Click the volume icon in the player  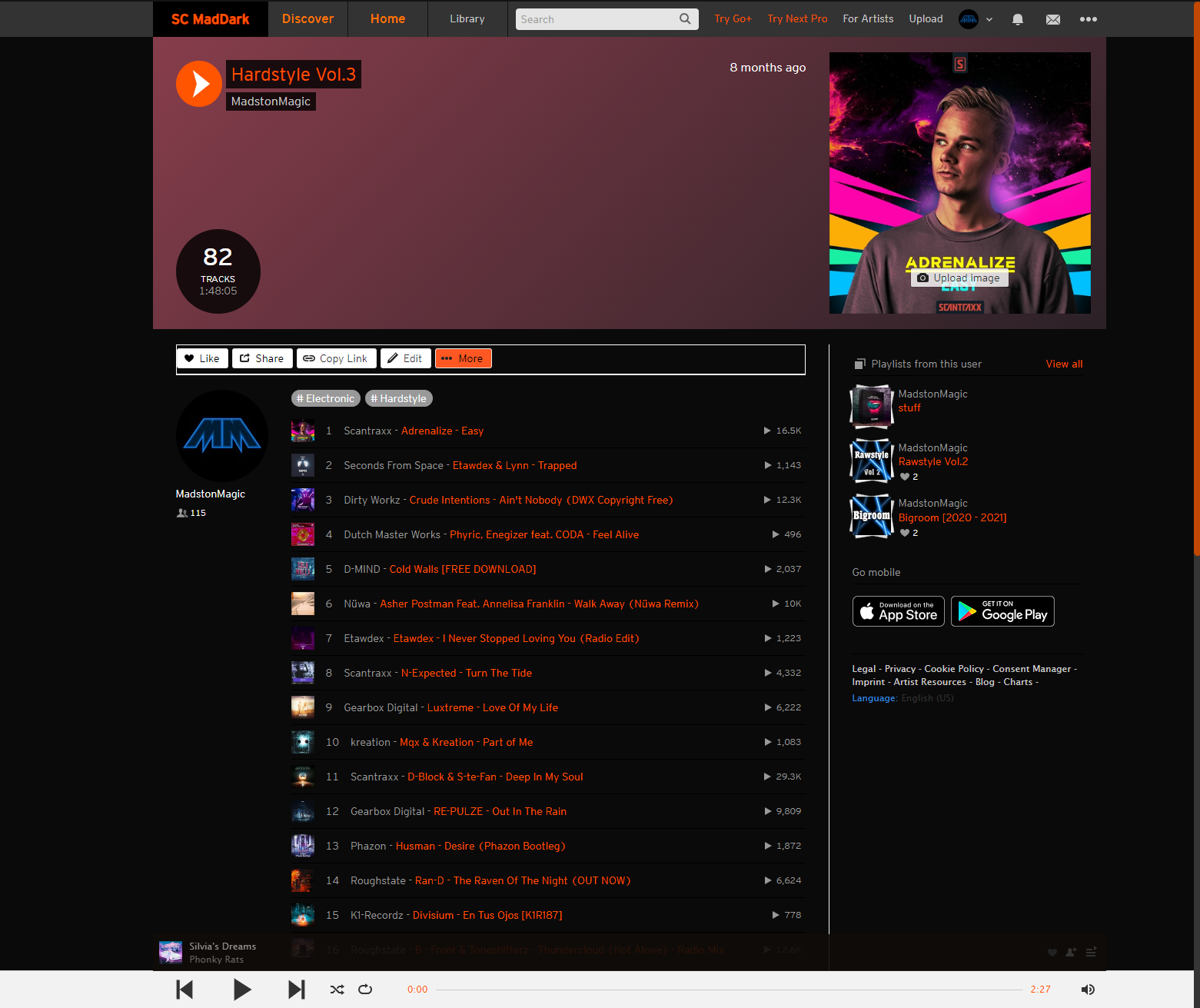pyautogui.click(x=1088, y=990)
